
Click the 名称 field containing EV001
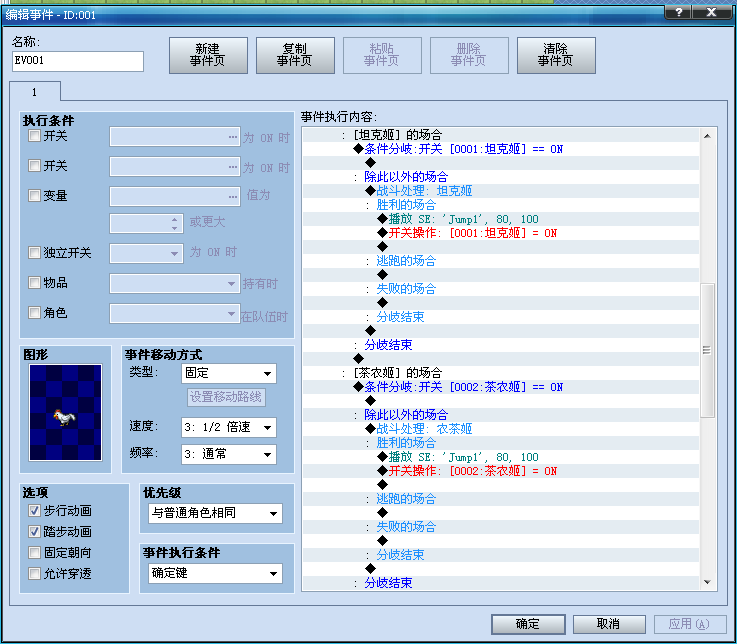click(78, 61)
